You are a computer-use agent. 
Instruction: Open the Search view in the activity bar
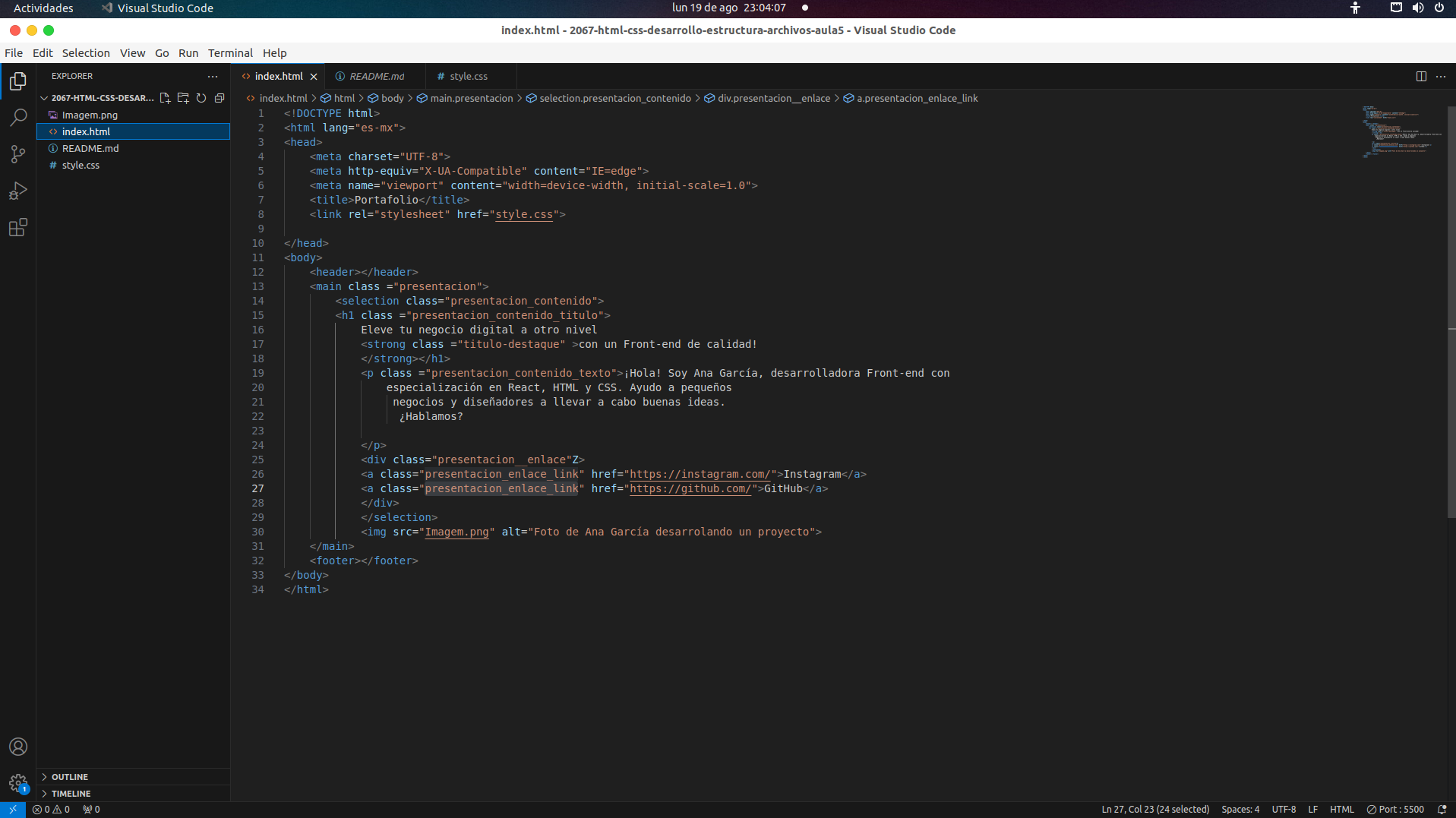pos(18,117)
